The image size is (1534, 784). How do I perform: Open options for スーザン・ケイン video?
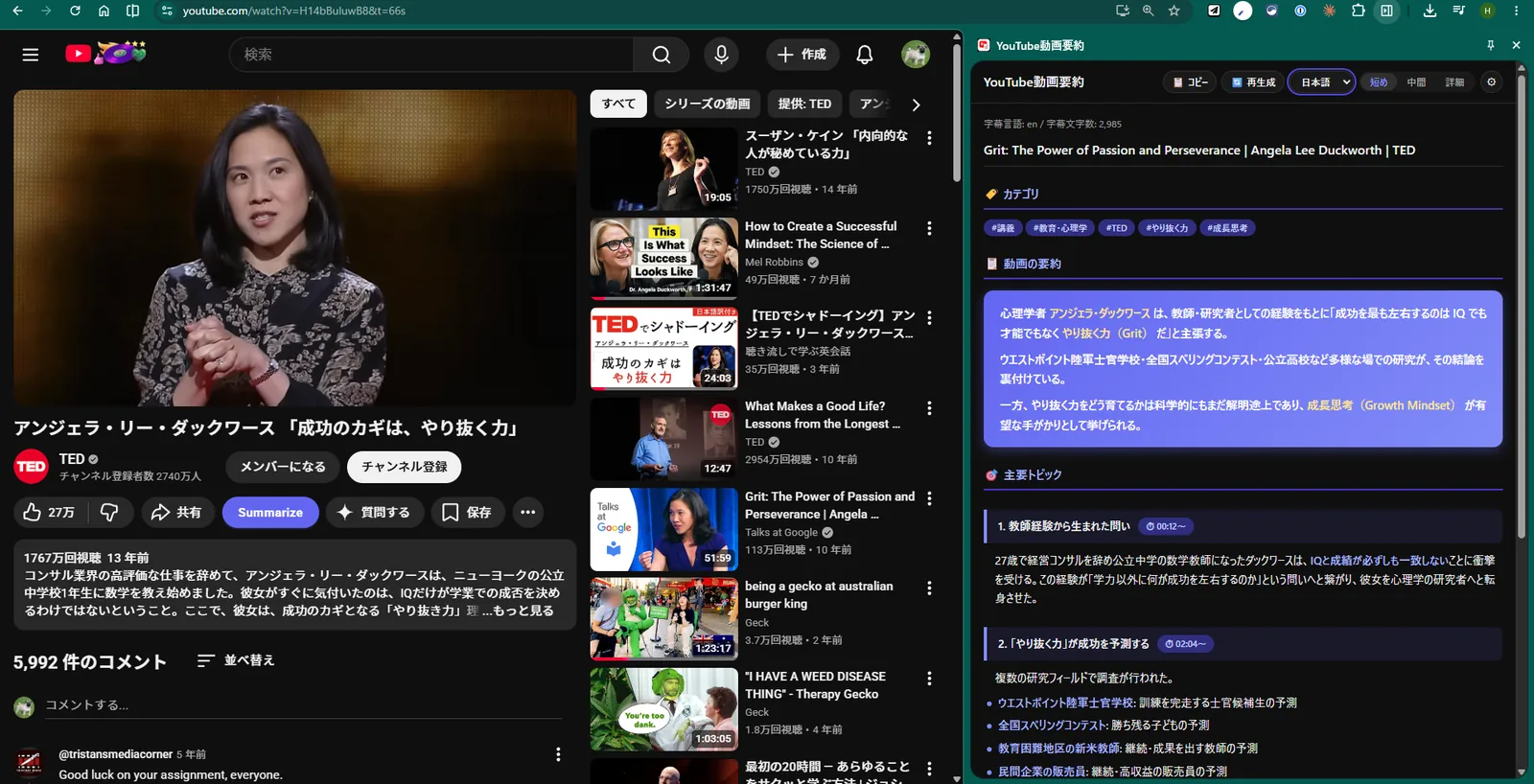tap(929, 138)
